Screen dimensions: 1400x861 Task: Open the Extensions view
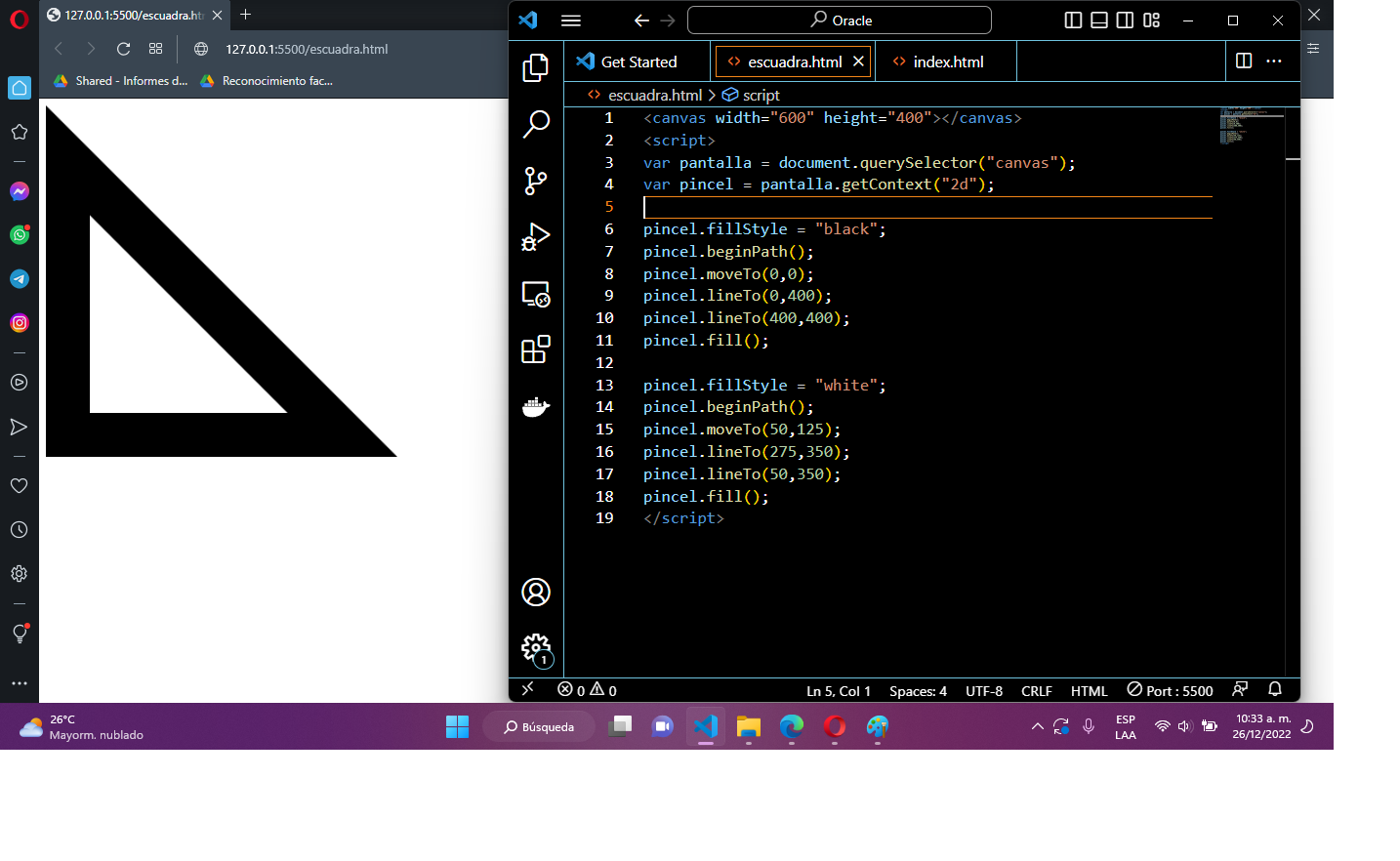536,349
